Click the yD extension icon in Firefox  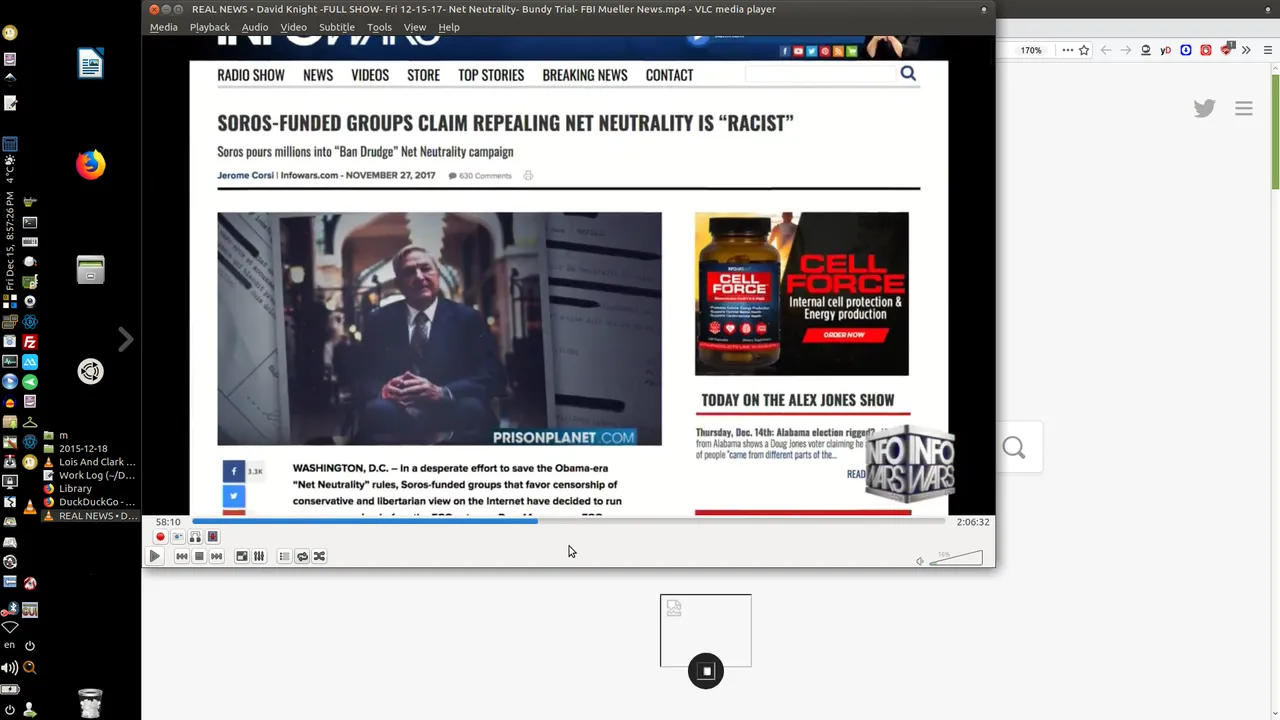[x=1165, y=50]
